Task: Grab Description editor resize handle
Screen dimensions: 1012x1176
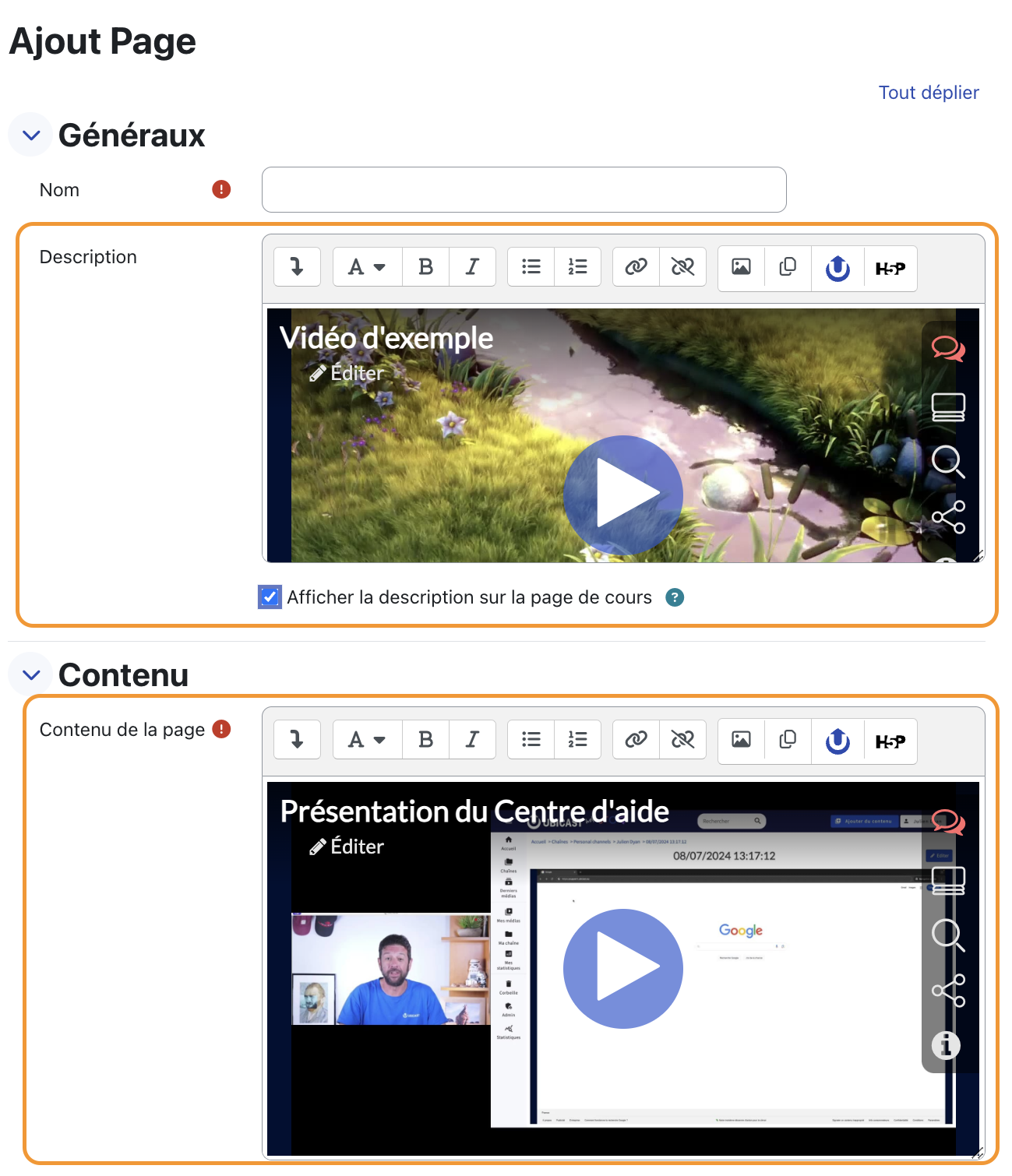Action: tap(979, 555)
